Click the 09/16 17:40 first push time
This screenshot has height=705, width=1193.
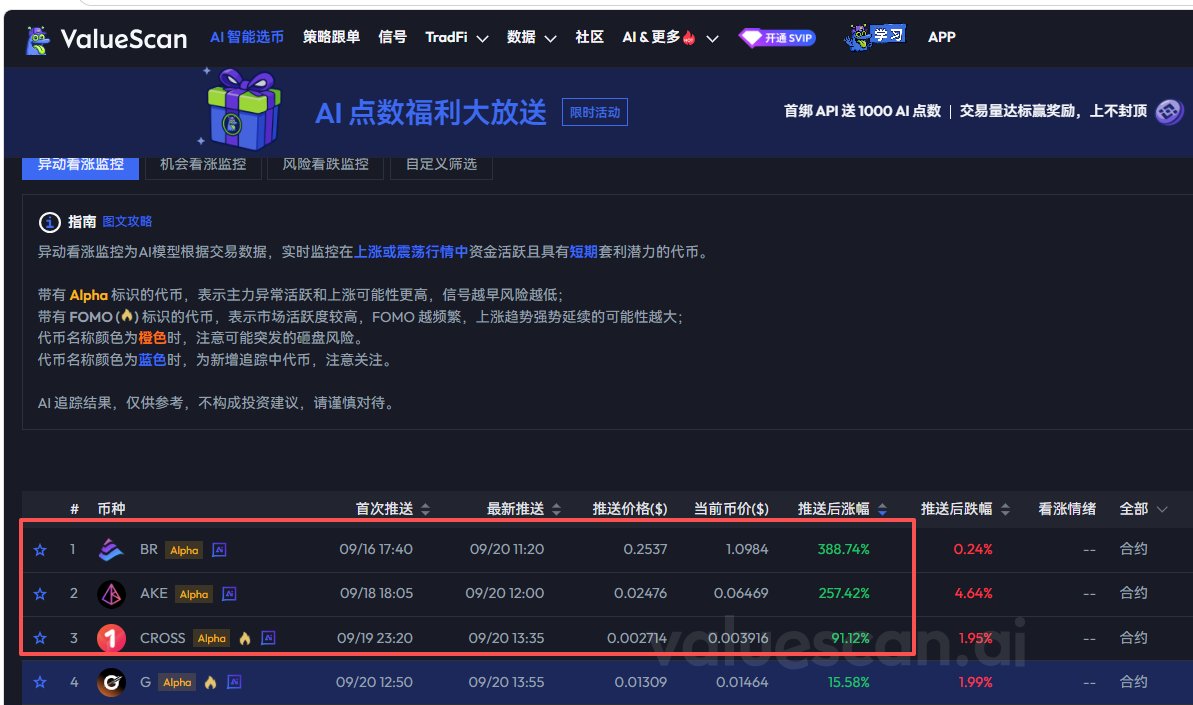[376, 549]
